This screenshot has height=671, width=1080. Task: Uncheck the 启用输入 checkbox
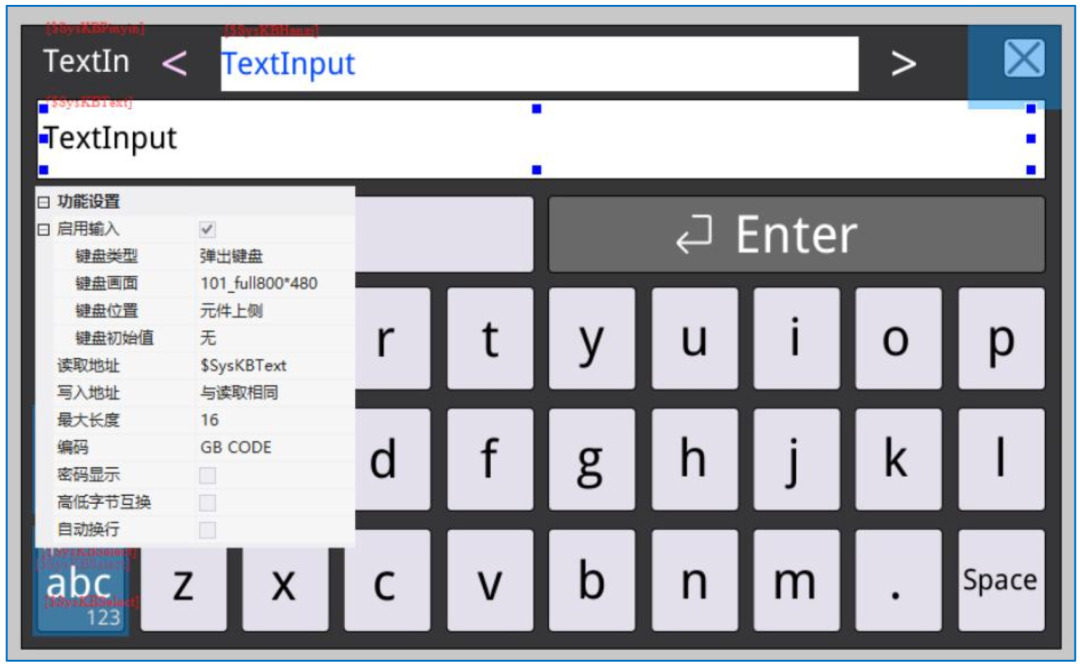tap(207, 229)
